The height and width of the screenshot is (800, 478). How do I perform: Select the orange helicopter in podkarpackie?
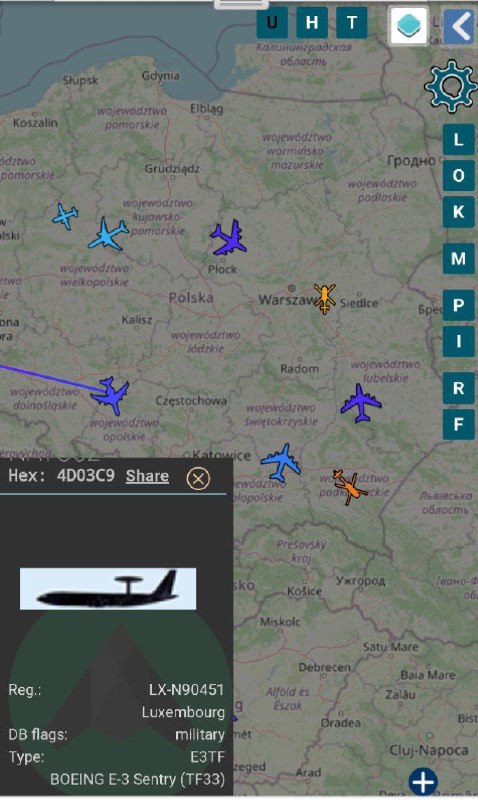[x=350, y=487]
